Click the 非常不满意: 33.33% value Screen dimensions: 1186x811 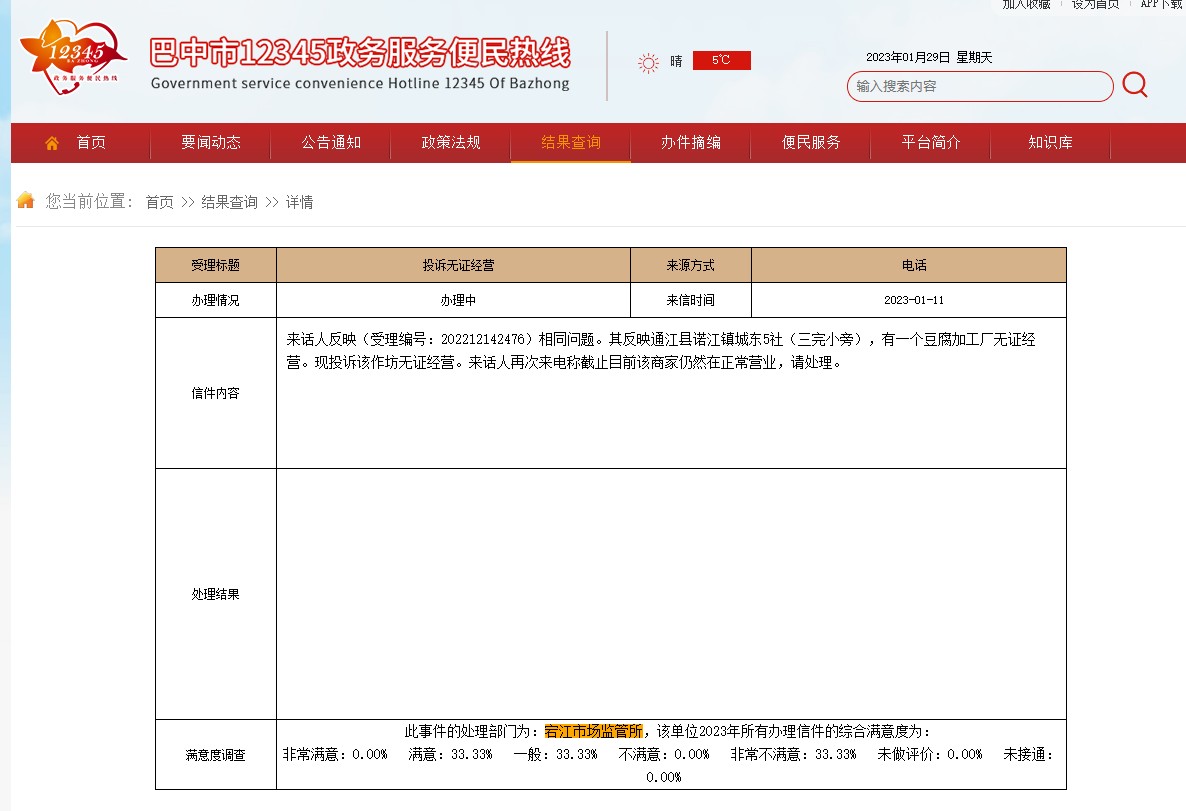pyautogui.click(x=793, y=755)
